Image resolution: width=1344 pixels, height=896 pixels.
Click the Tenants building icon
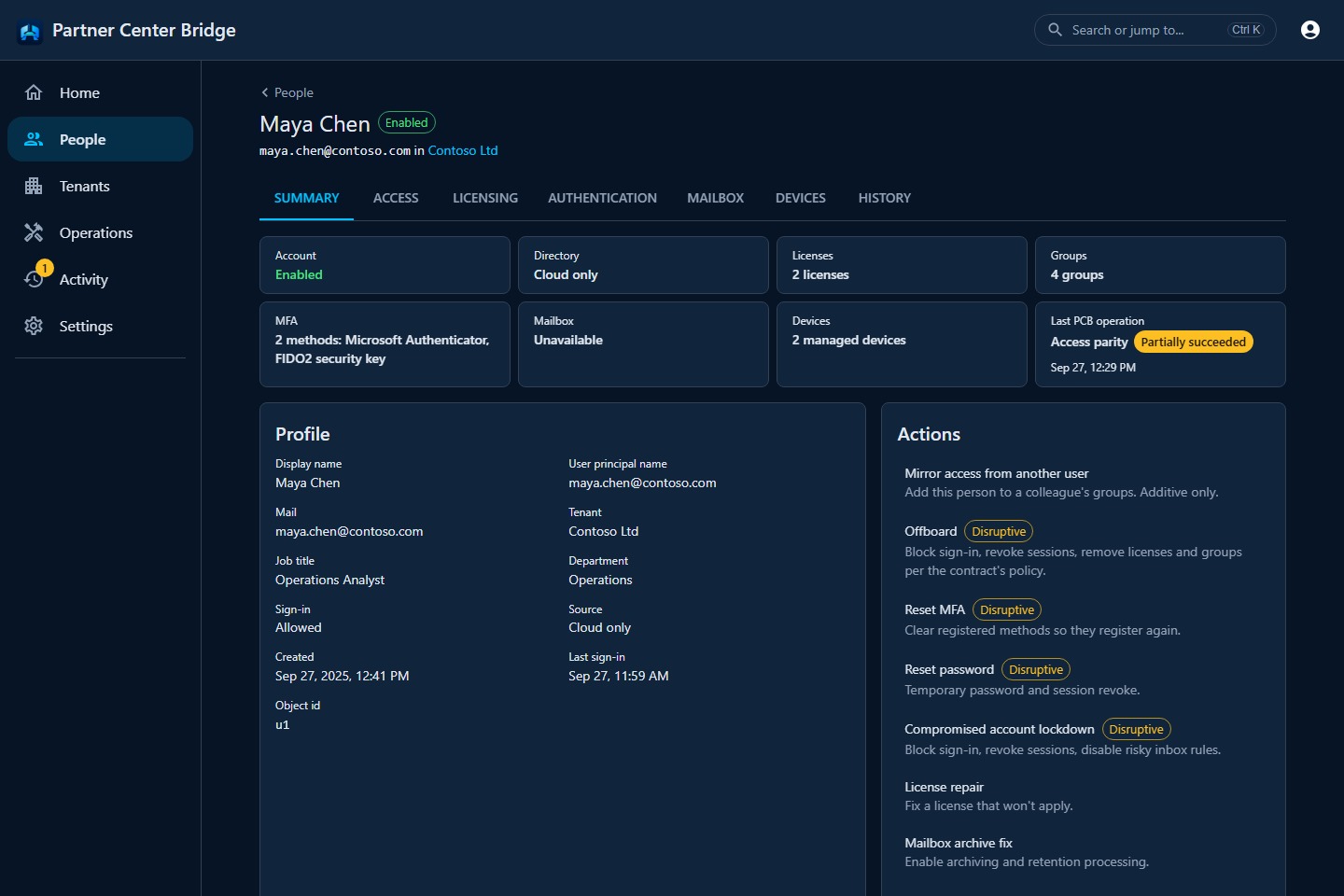point(34,186)
